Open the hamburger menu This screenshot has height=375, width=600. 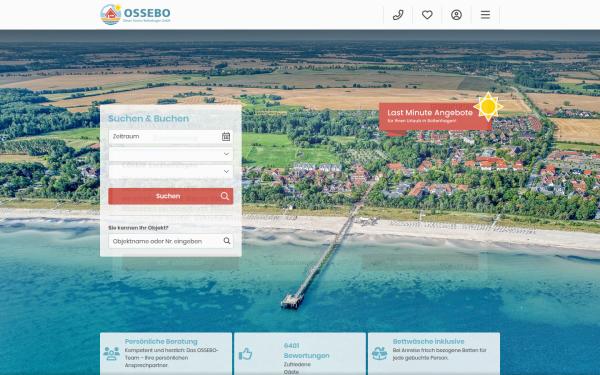click(x=485, y=15)
